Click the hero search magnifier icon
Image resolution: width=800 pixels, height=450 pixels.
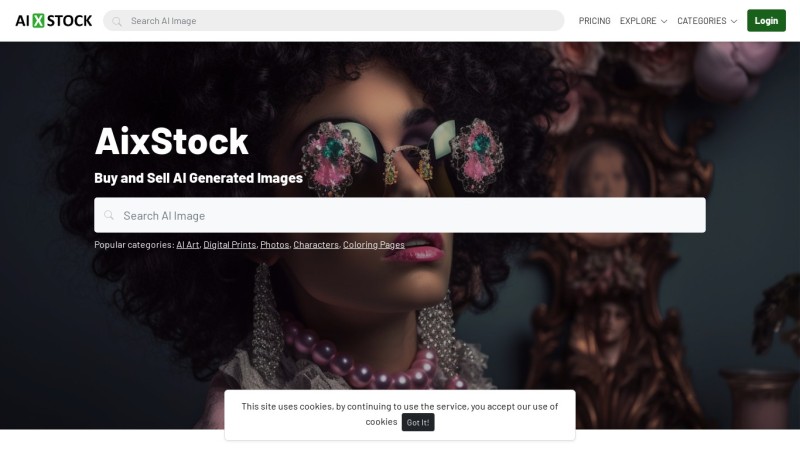tap(109, 215)
